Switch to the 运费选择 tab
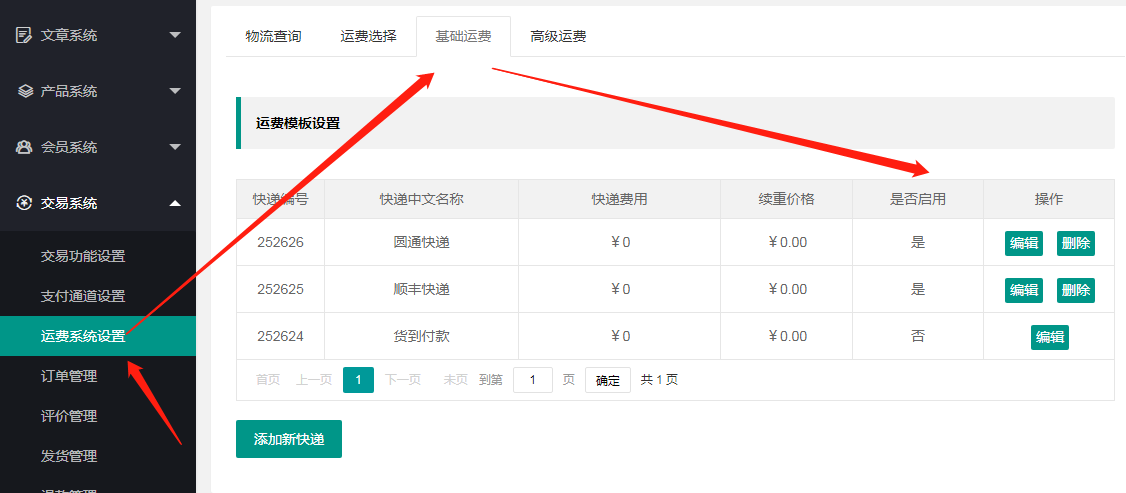 pos(368,37)
